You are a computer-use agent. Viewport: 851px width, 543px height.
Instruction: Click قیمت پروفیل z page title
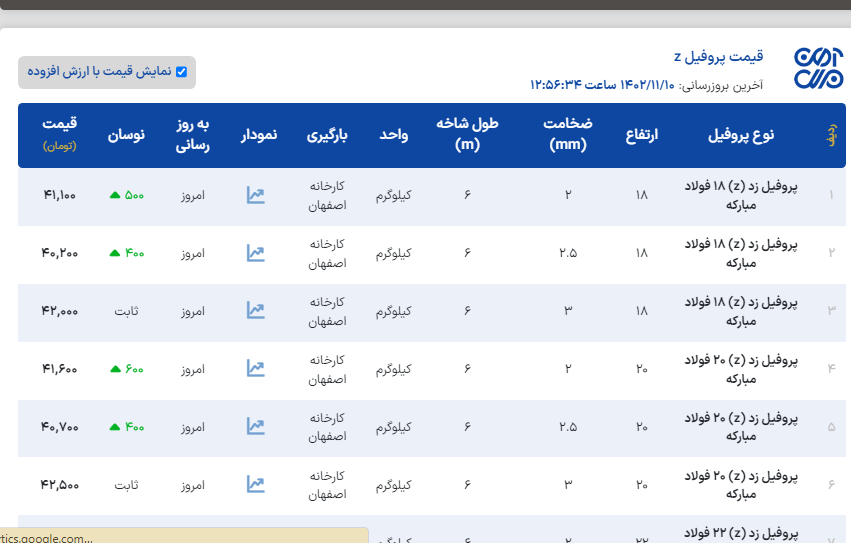718,55
